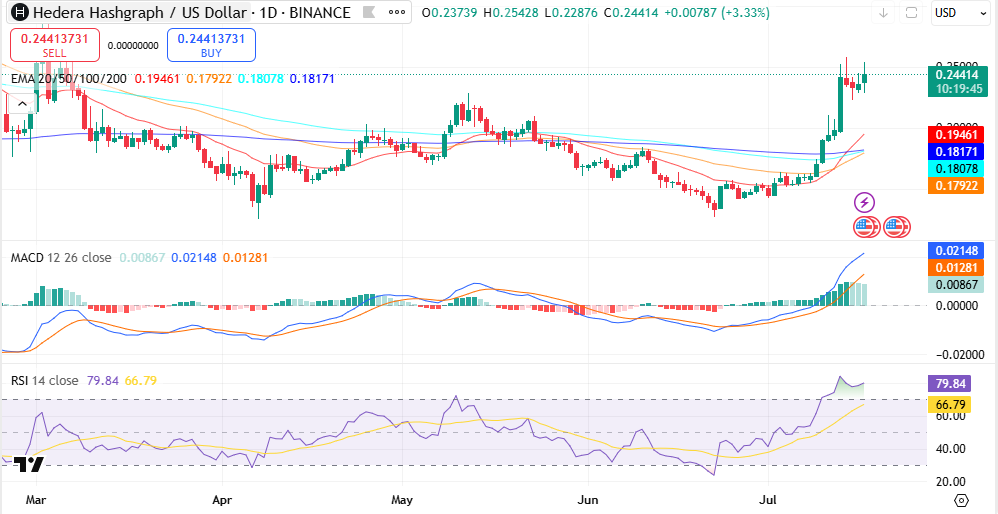Click the blue 0.18171 price axis label
998x514 pixels.
click(957, 153)
